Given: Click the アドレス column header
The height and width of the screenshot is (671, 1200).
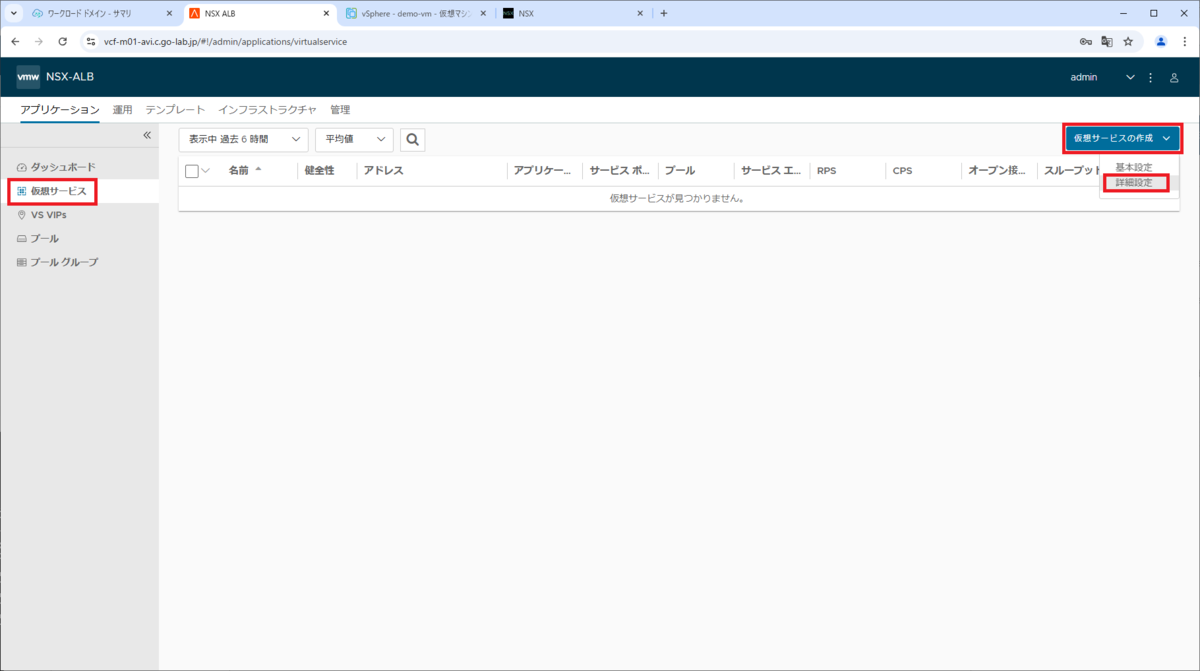Looking at the screenshot, I should tap(384, 171).
